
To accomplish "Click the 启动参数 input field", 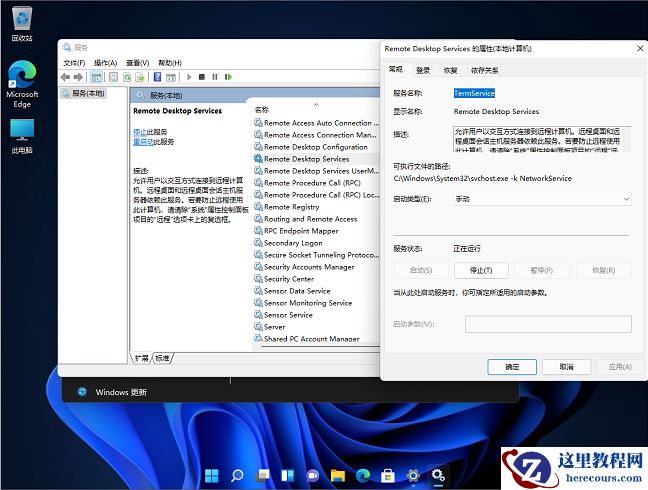I will click(x=548, y=324).
